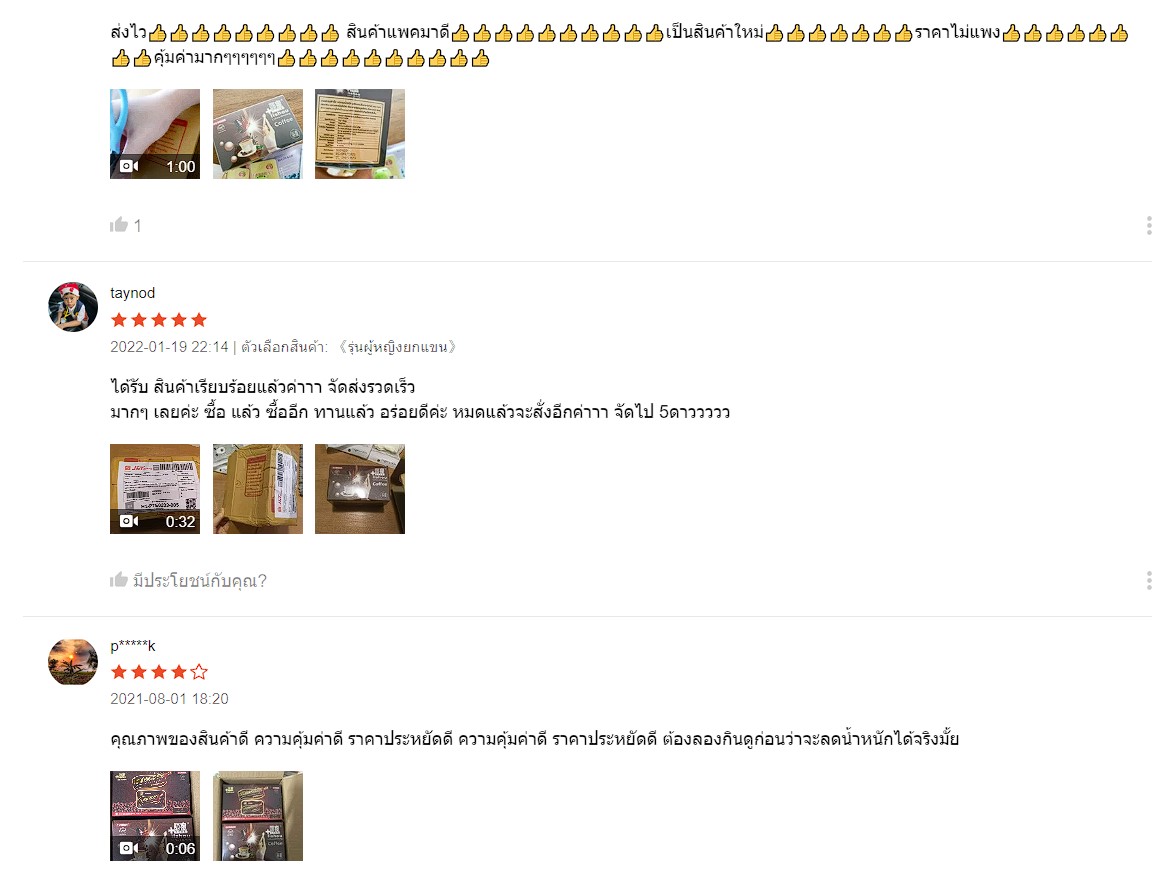Open the taynod username link

tap(132, 293)
